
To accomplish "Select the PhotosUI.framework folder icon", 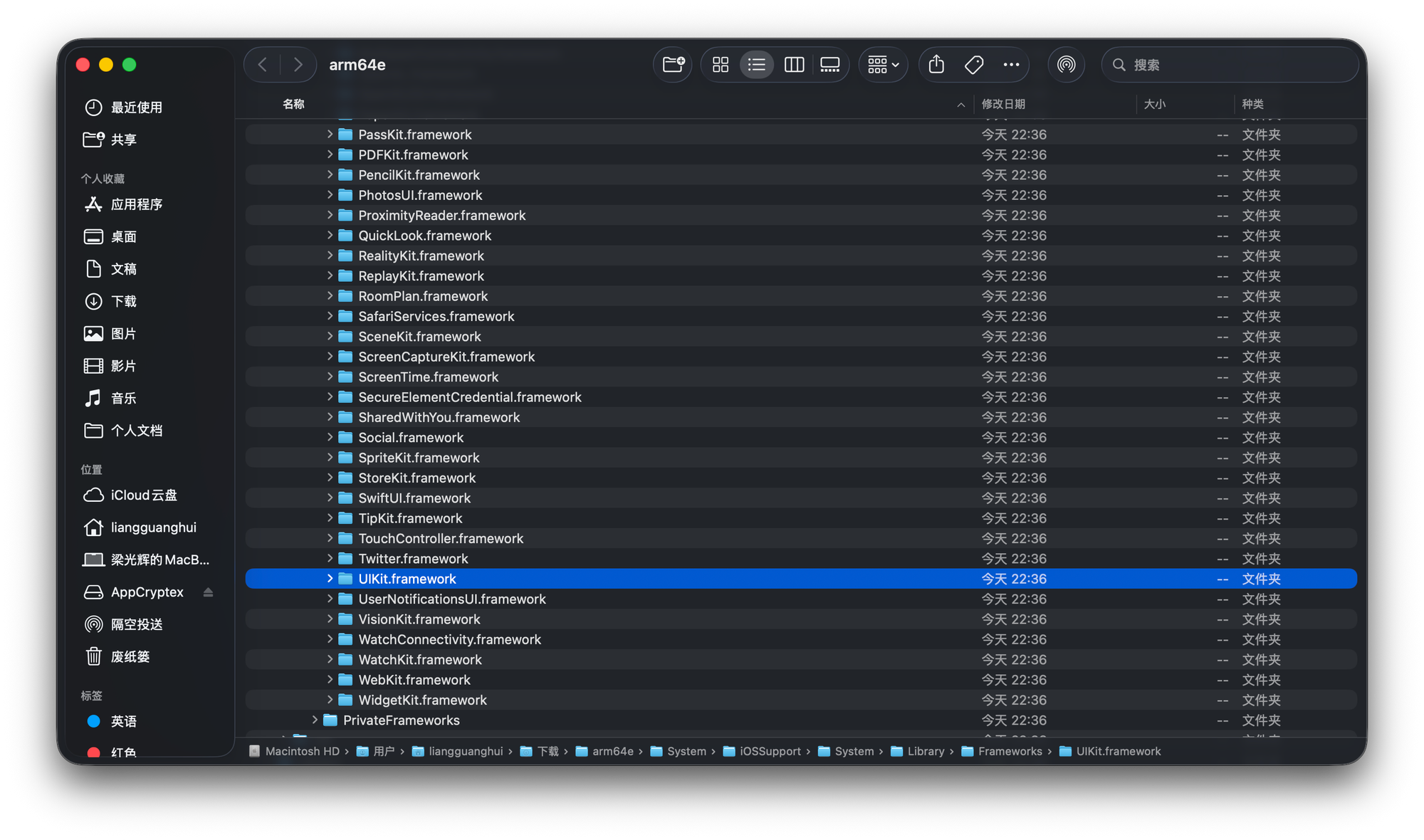I will [345, 194].
